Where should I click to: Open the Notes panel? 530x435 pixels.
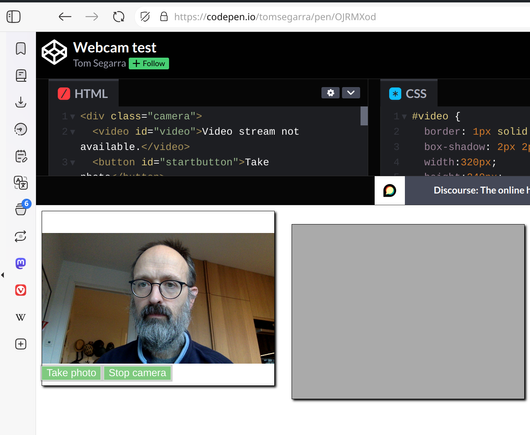(x=21, y=156)
